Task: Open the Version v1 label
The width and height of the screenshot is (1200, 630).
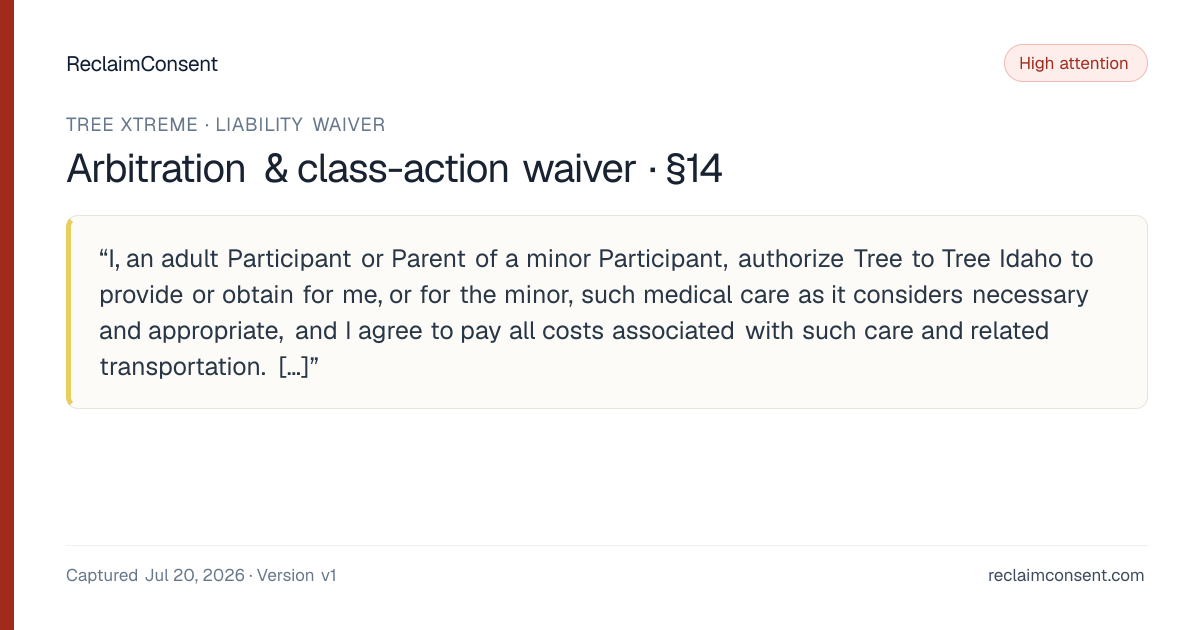Action: point(297,575)
